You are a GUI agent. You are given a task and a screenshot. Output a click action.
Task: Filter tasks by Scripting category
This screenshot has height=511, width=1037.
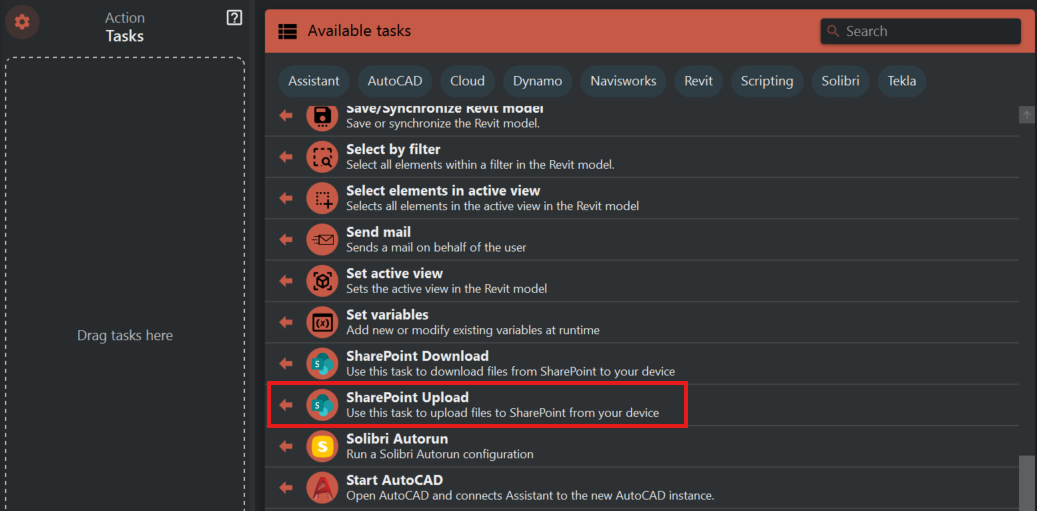click(x=767, y=81)
